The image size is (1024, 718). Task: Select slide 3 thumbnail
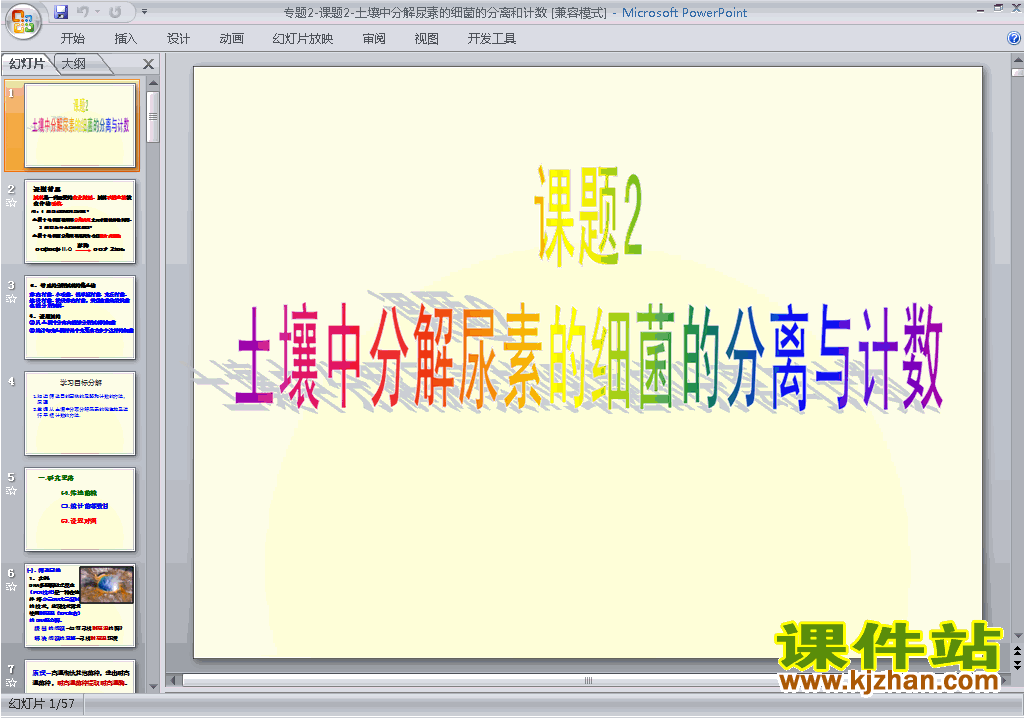pyautogui.click(x=80, y=318)
